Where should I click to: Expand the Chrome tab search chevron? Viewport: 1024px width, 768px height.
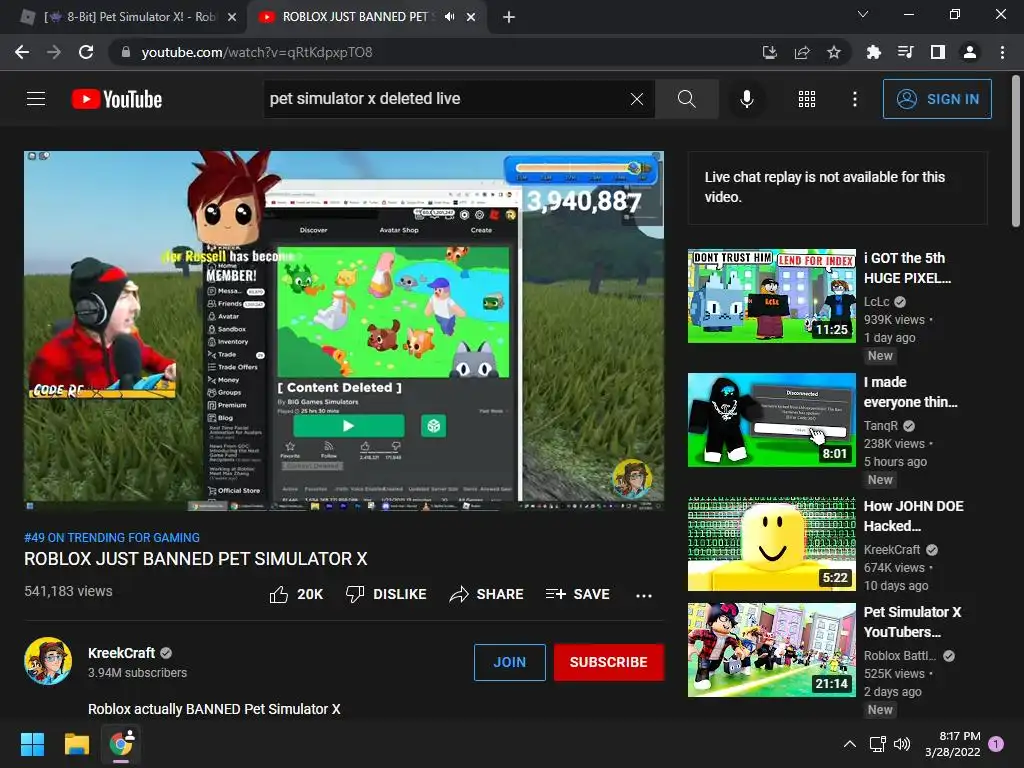[x=863, y=14]
